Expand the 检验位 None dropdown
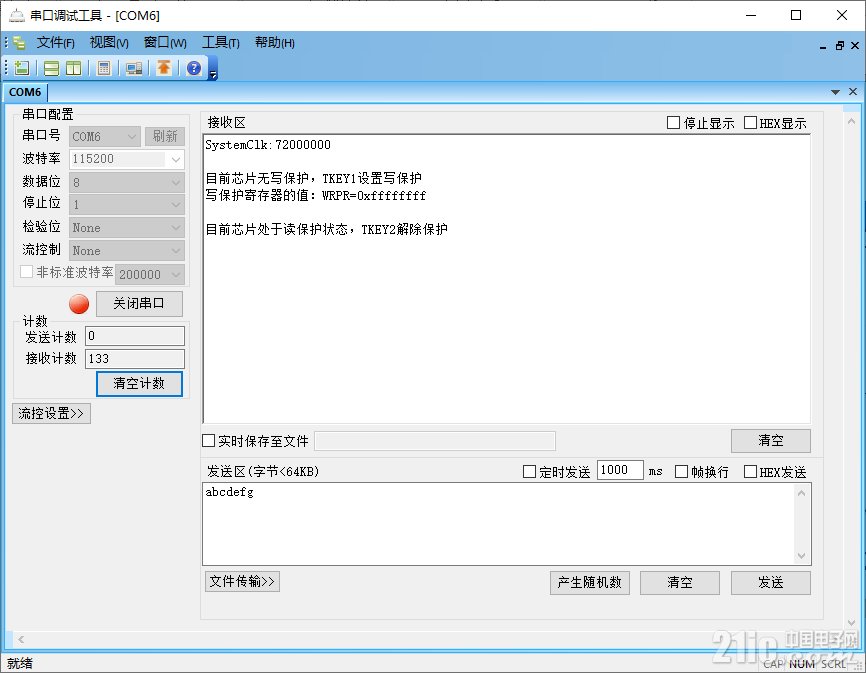 127,227
